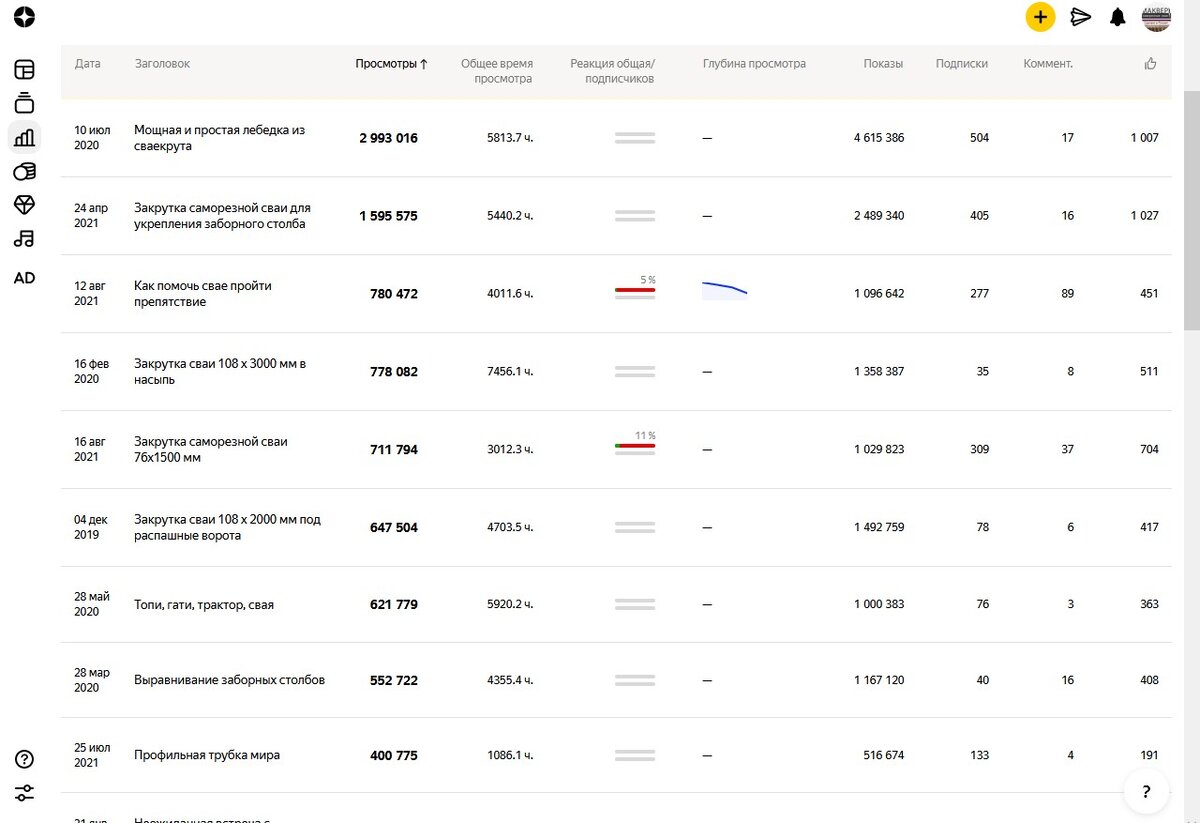Click the yellow plus create button
The width and height of the screenshot is (1200, 823).
[x=1040, y=17]
